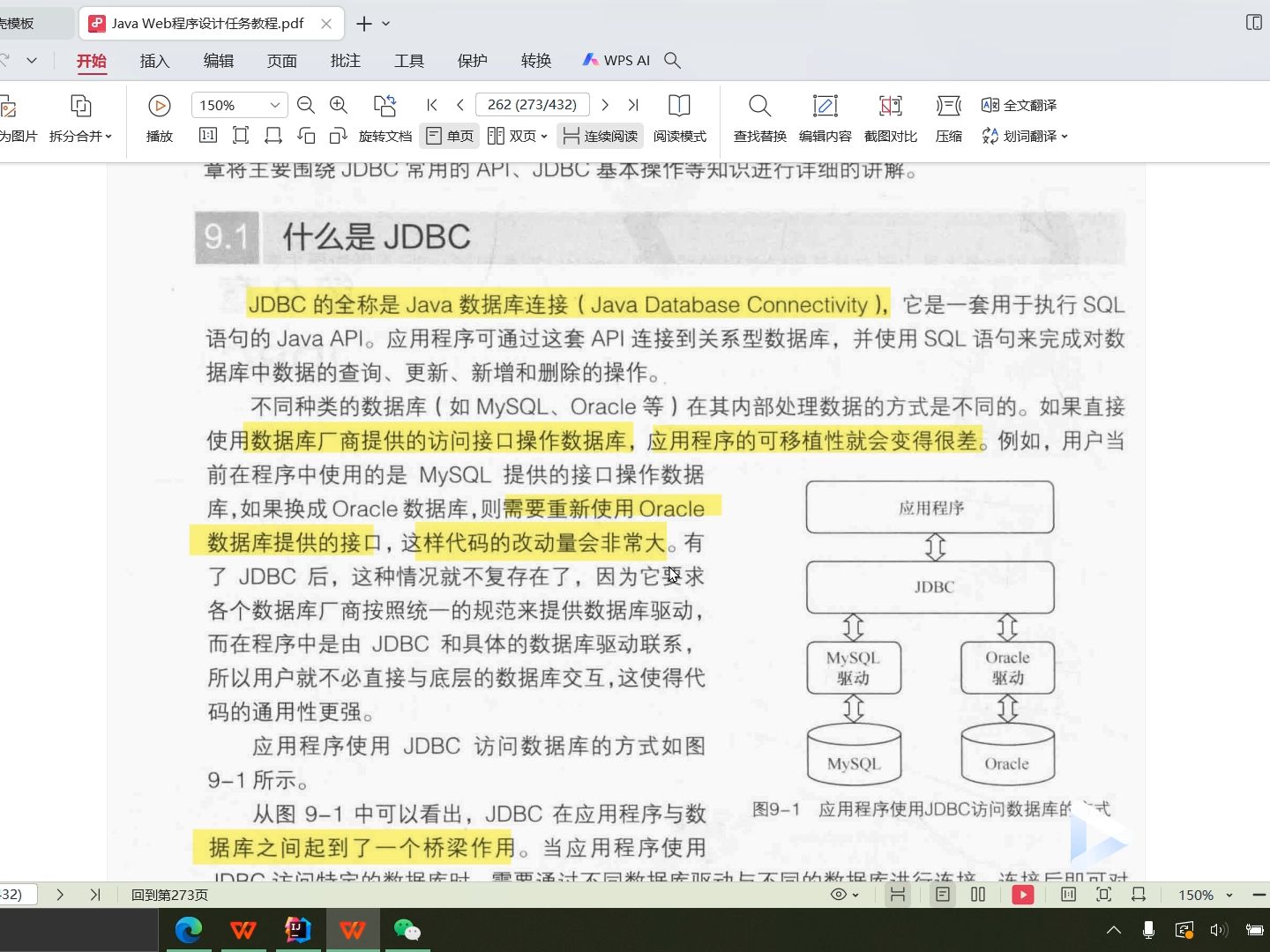Click the Rotate Document (旋转文档) icon
Image resolution: width=1270 pixels, height=952 pixels.
click(385, 106)
